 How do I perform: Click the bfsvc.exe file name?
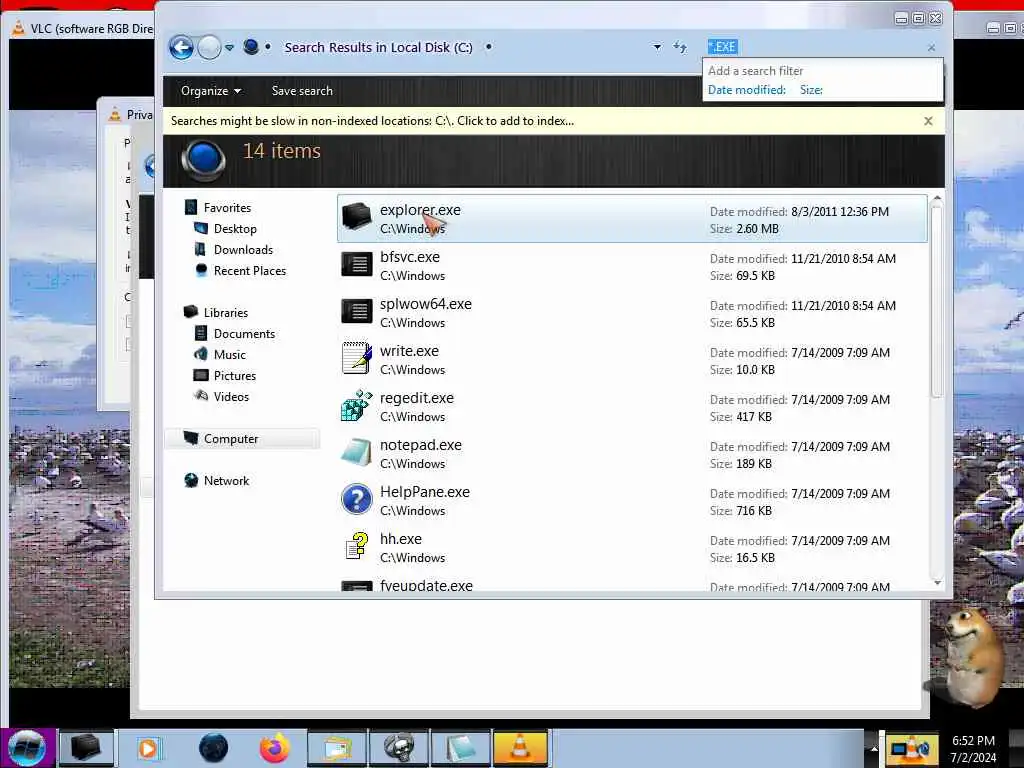(409, 257)
